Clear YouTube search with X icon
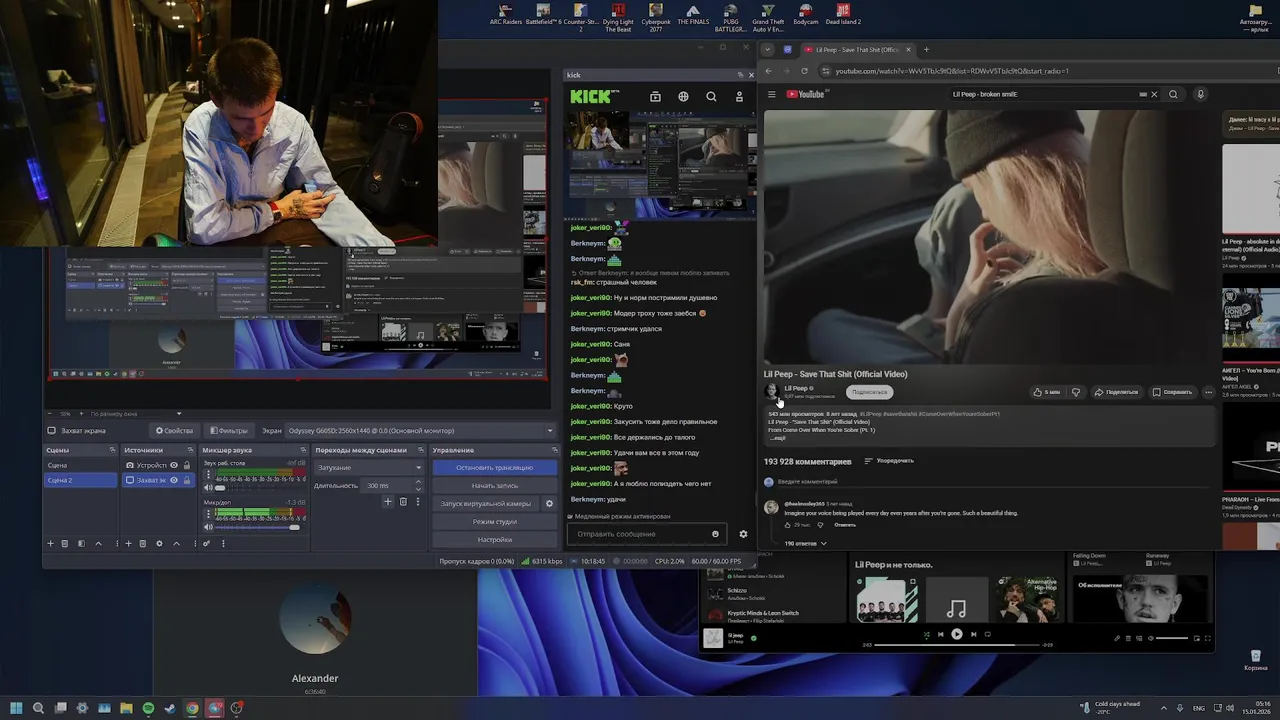This screenshot has height=720, width=1280. click(1153, 94)
